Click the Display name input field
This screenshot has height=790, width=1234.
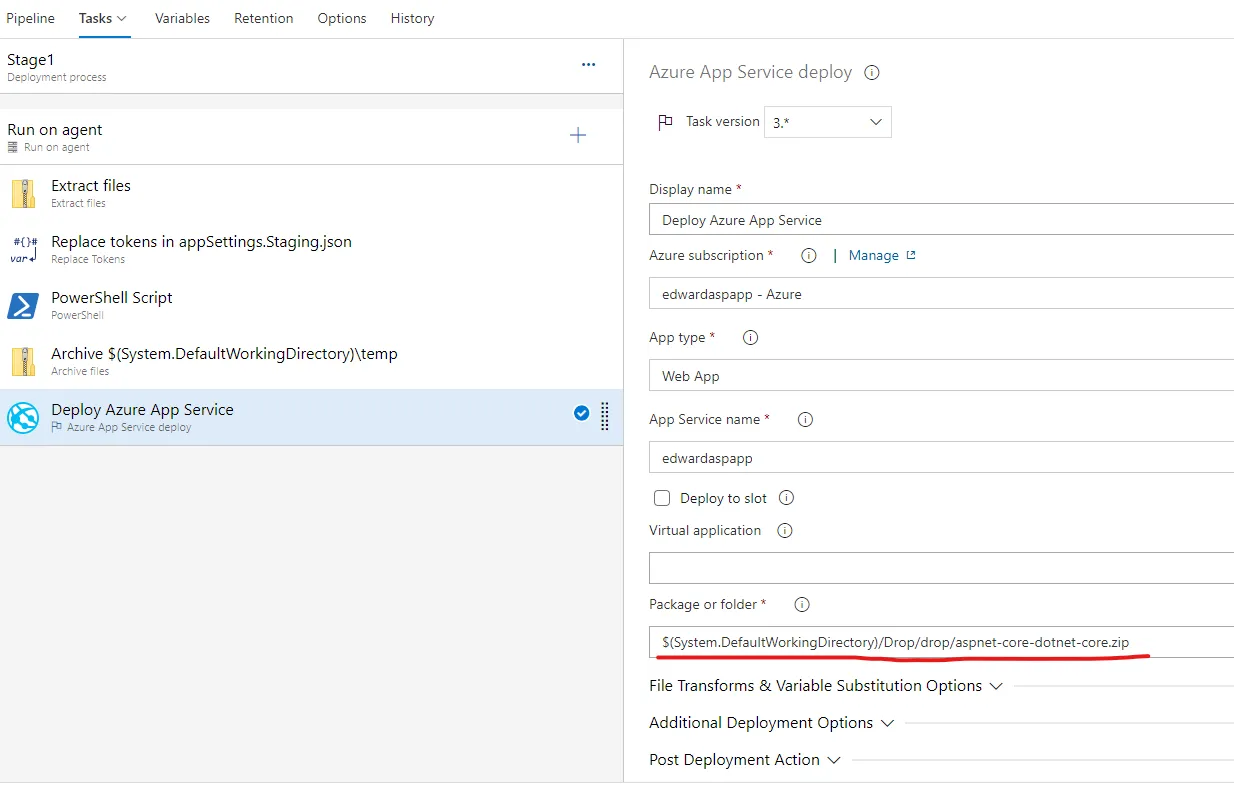pos(941,220)
